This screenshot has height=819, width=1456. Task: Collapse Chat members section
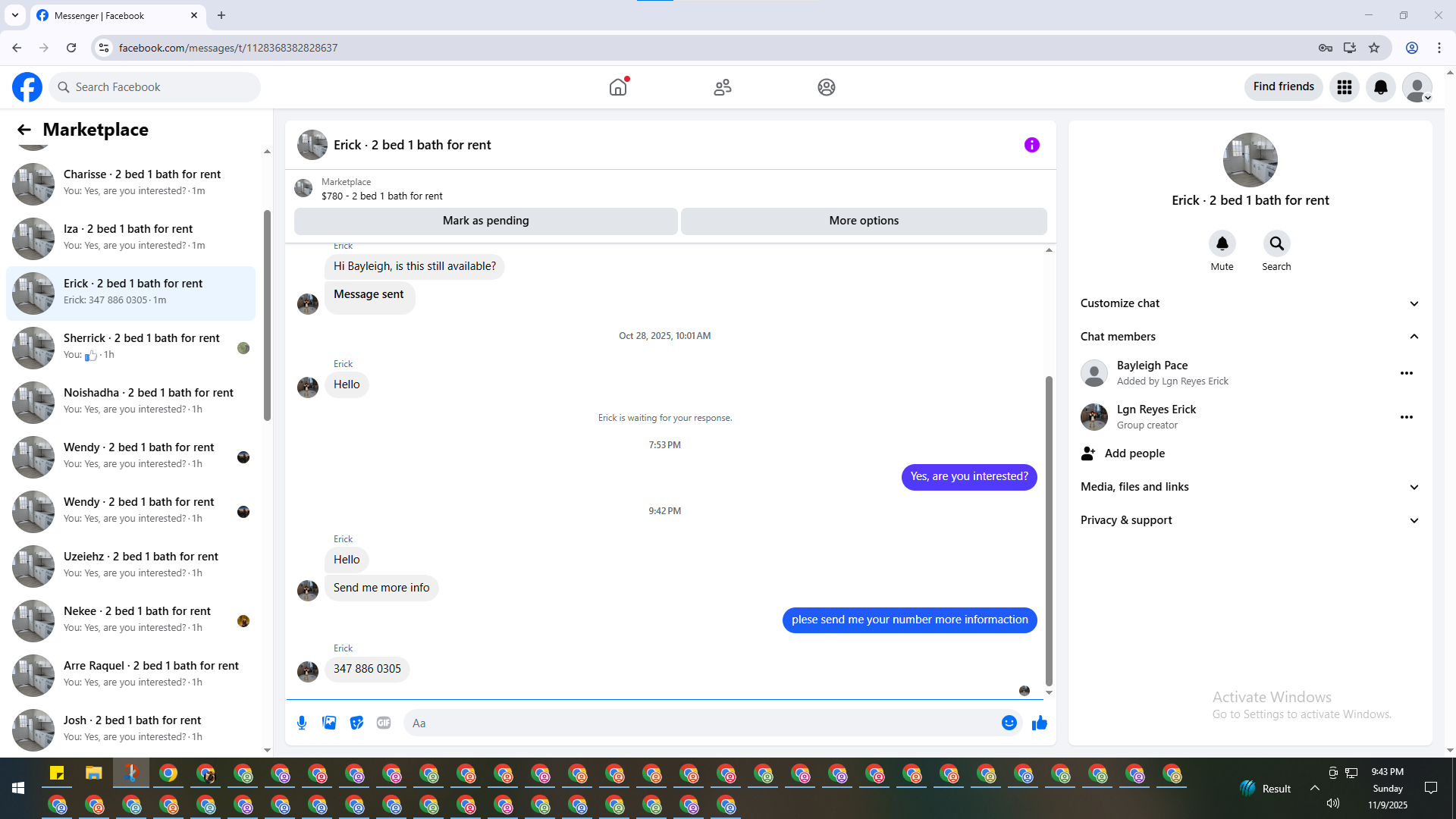tap(1250, 337)
